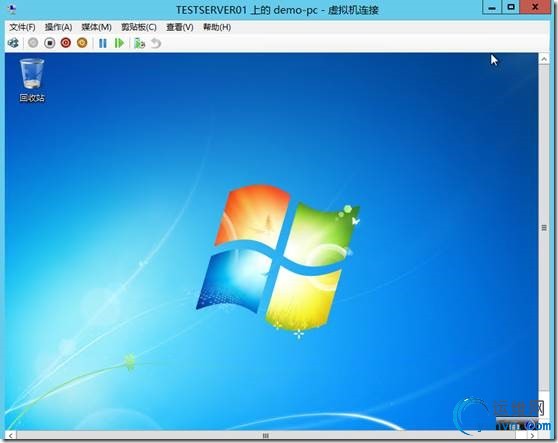Create a checkpoint snapshot icon
Viewport: 558px width, 443px height.
point(139,43)
